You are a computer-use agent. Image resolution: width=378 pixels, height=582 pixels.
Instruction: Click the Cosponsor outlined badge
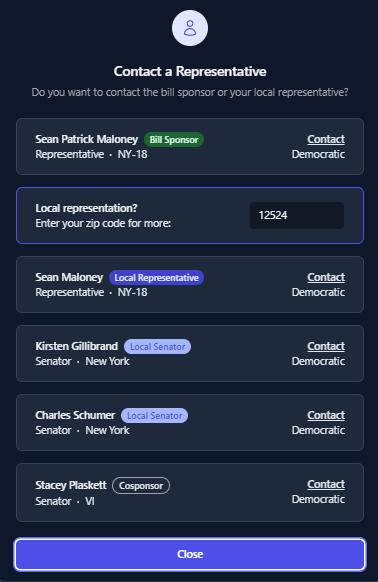coord(141,485)
